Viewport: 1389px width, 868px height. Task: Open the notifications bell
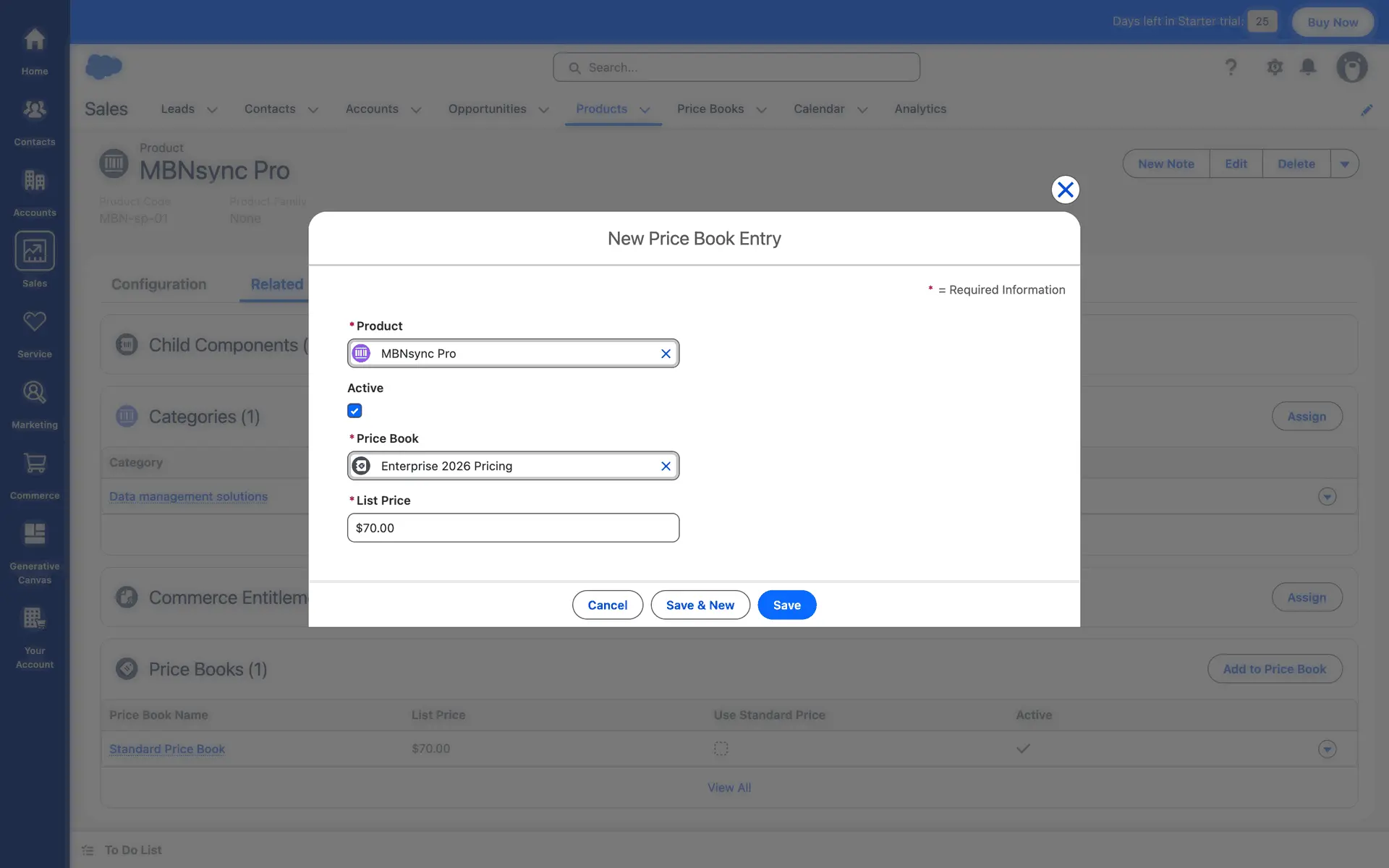(1308, 67)
